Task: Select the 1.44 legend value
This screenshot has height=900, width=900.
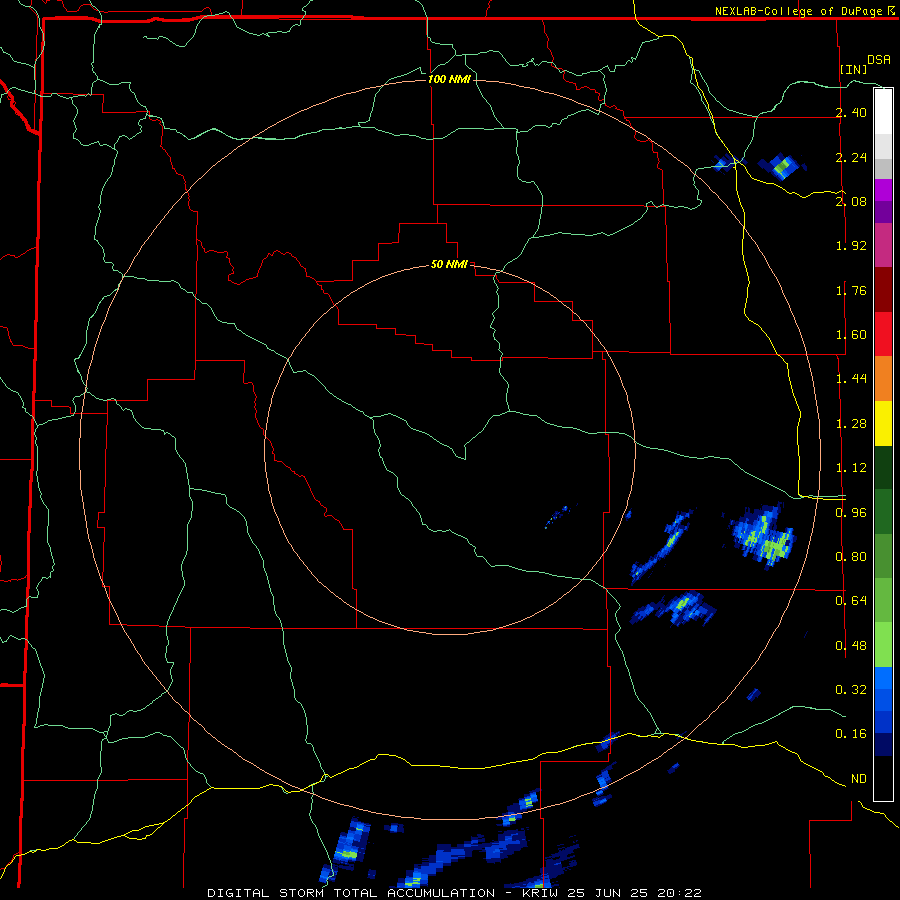Action: (x=851, y=379)
